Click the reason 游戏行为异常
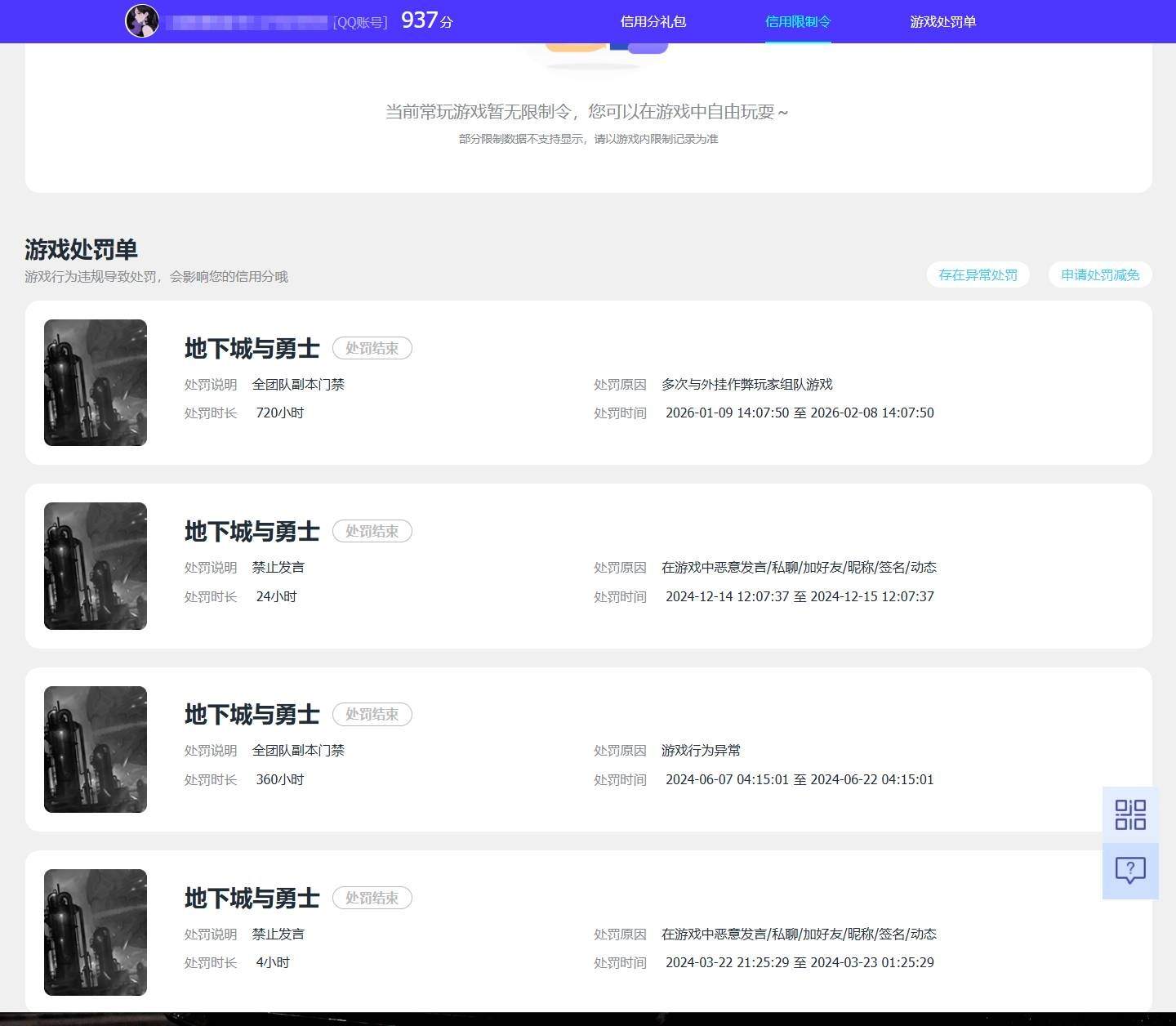The image size is (1176, 1026). [x=702, y=750]
